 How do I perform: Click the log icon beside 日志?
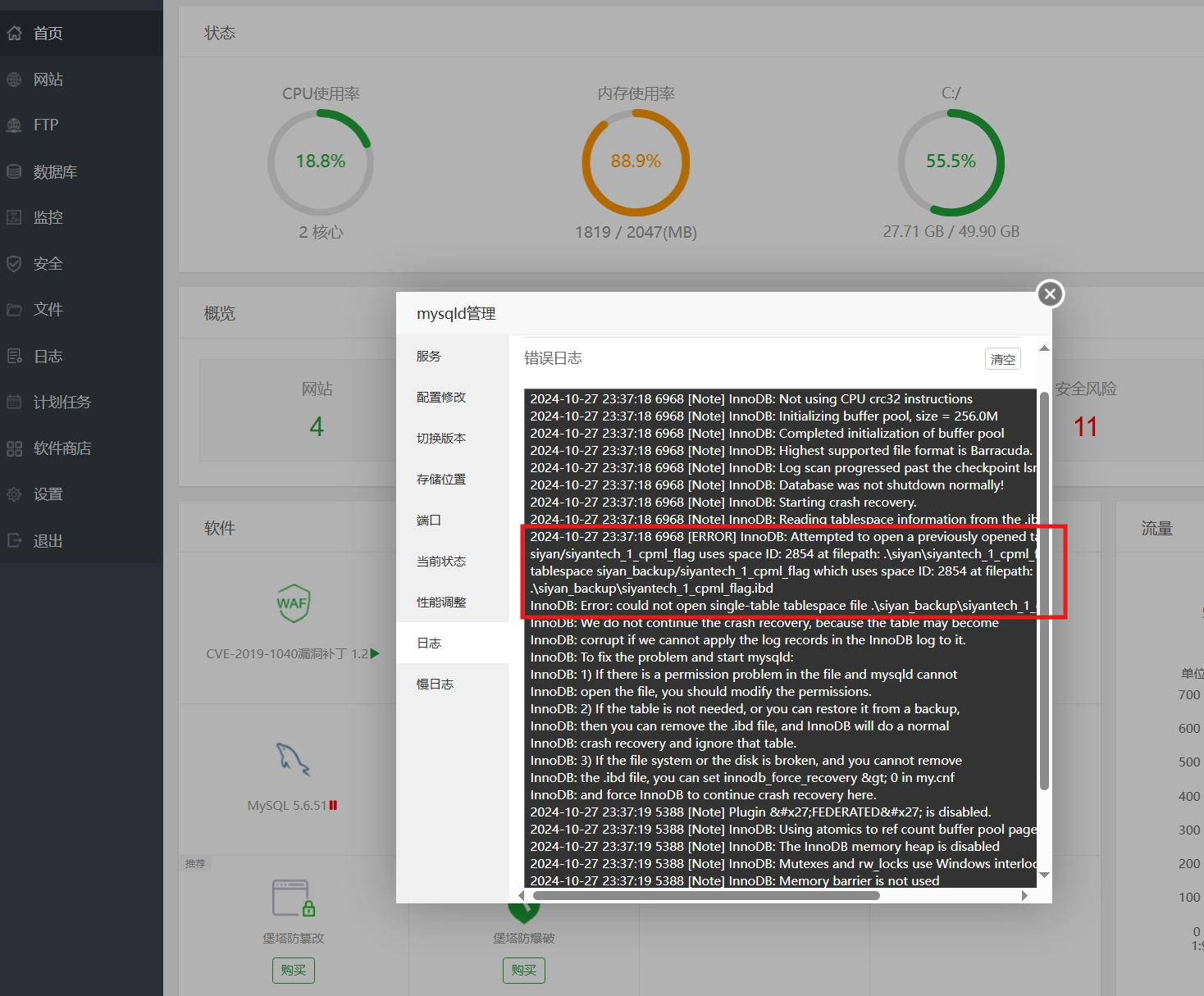click(x=14, y=356)
